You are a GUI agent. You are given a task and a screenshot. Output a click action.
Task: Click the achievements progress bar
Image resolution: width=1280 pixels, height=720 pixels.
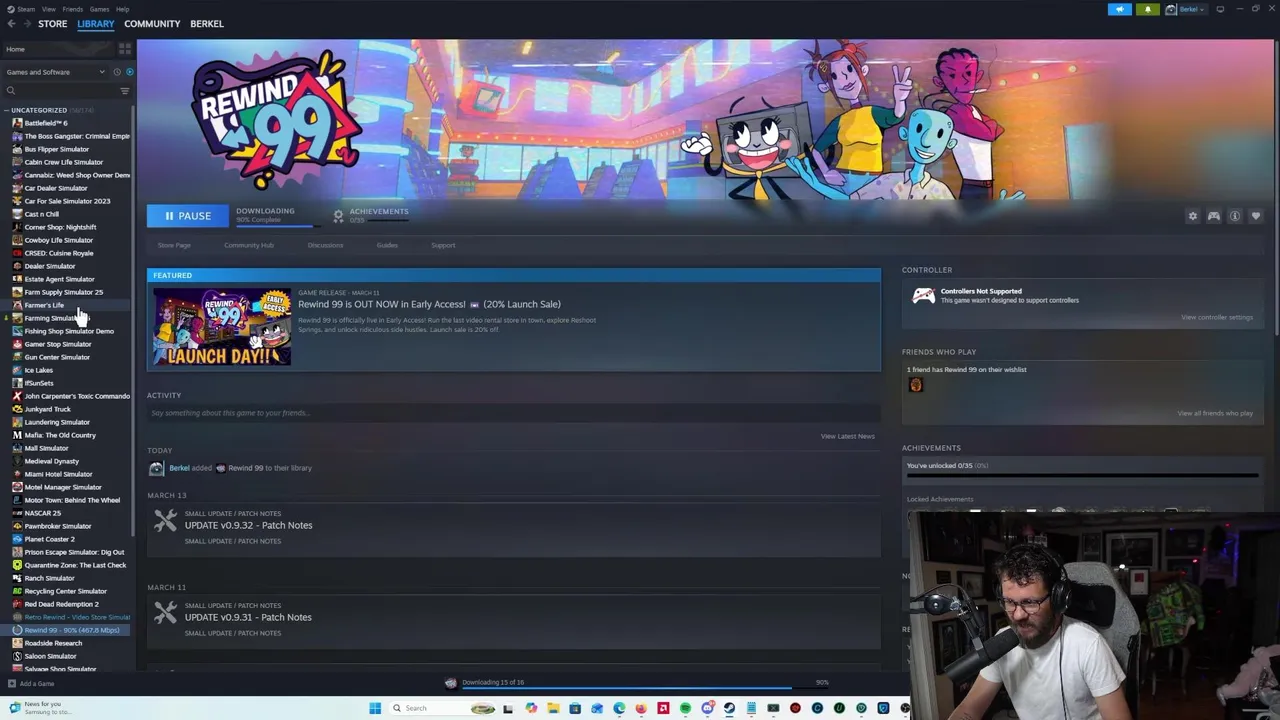point(1082,476)
